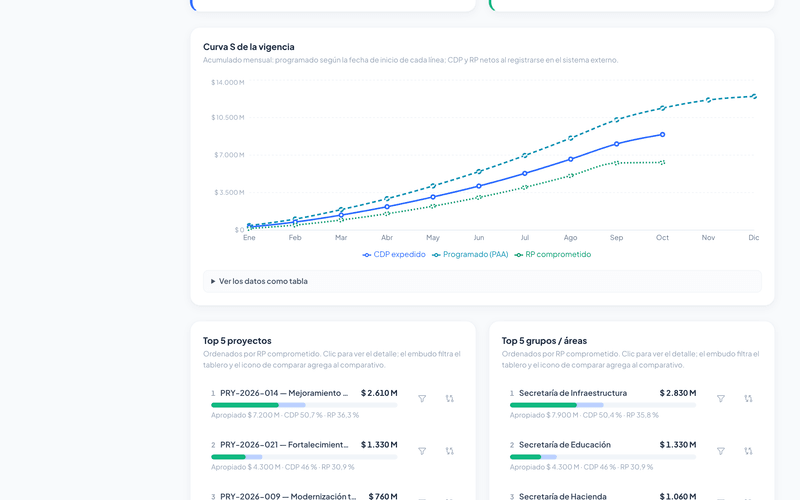Expand 'Ver los datos como tabla'

click(482, 281)
